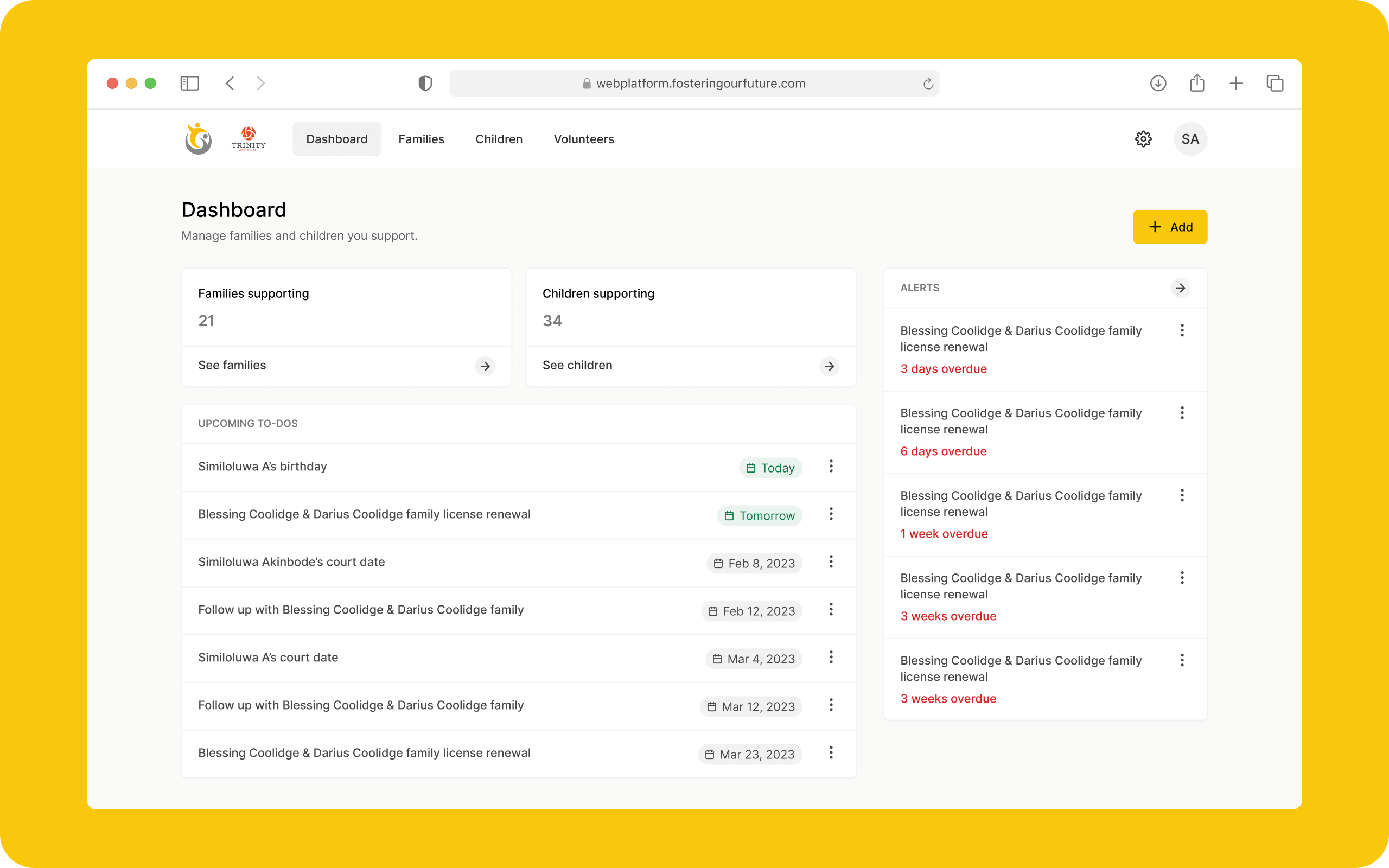Click the Fostering Our Future logo
The image size is (1389, 868).
click(199, 139)
